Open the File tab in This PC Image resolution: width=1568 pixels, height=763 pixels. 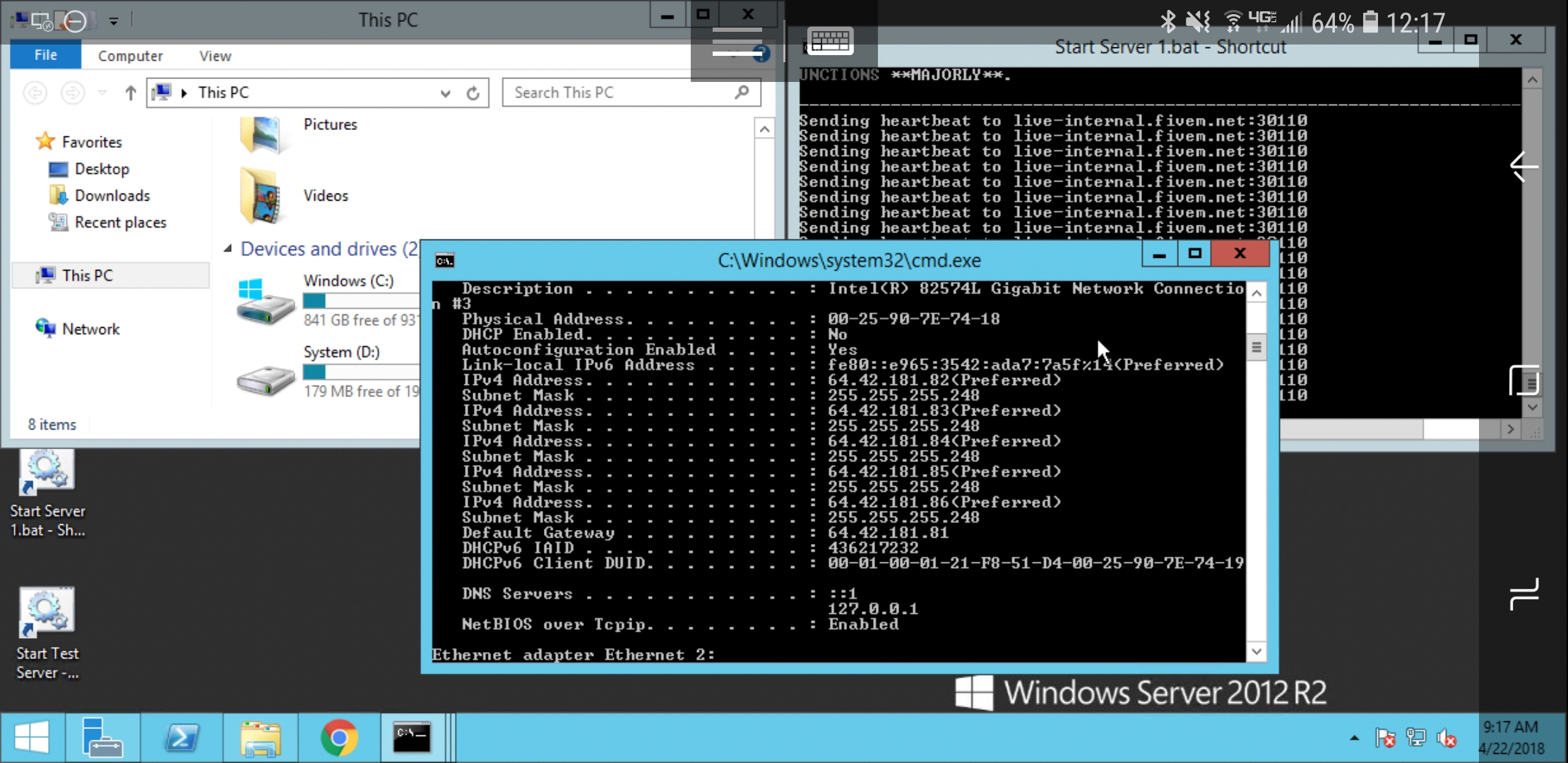pos(46,55)
